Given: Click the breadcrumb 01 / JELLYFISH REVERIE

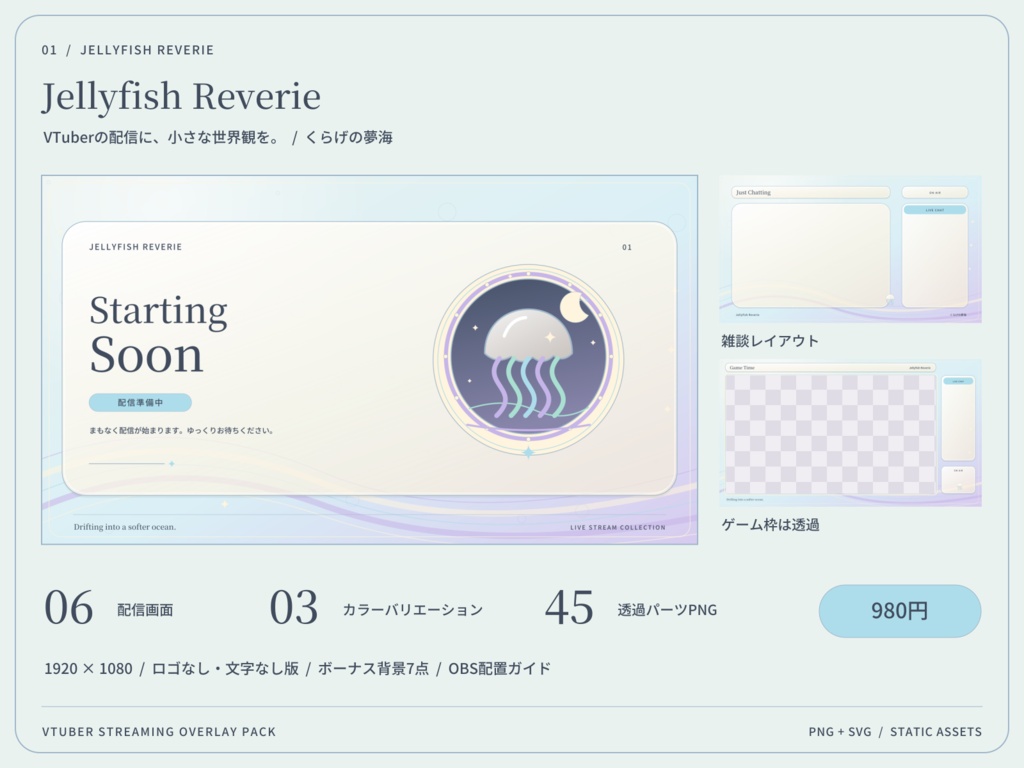Looking at the screenshot, I should (127, 50).
